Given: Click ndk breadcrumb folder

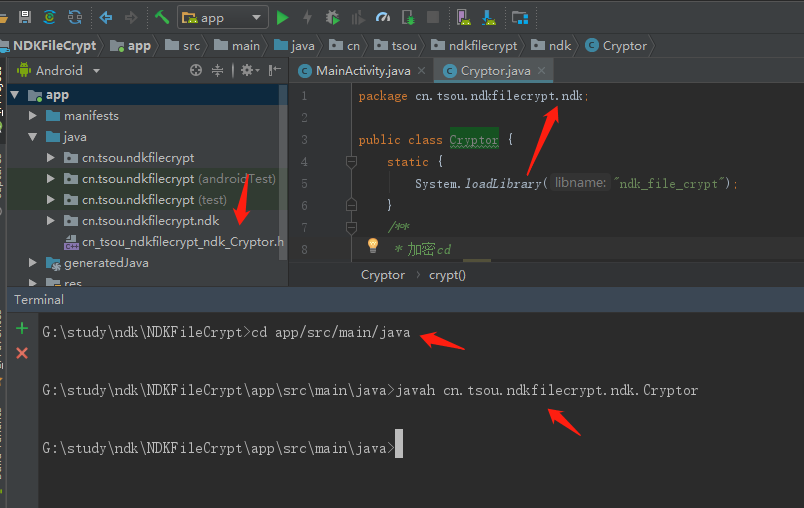Looking at the screenshot, I should 551,46.
